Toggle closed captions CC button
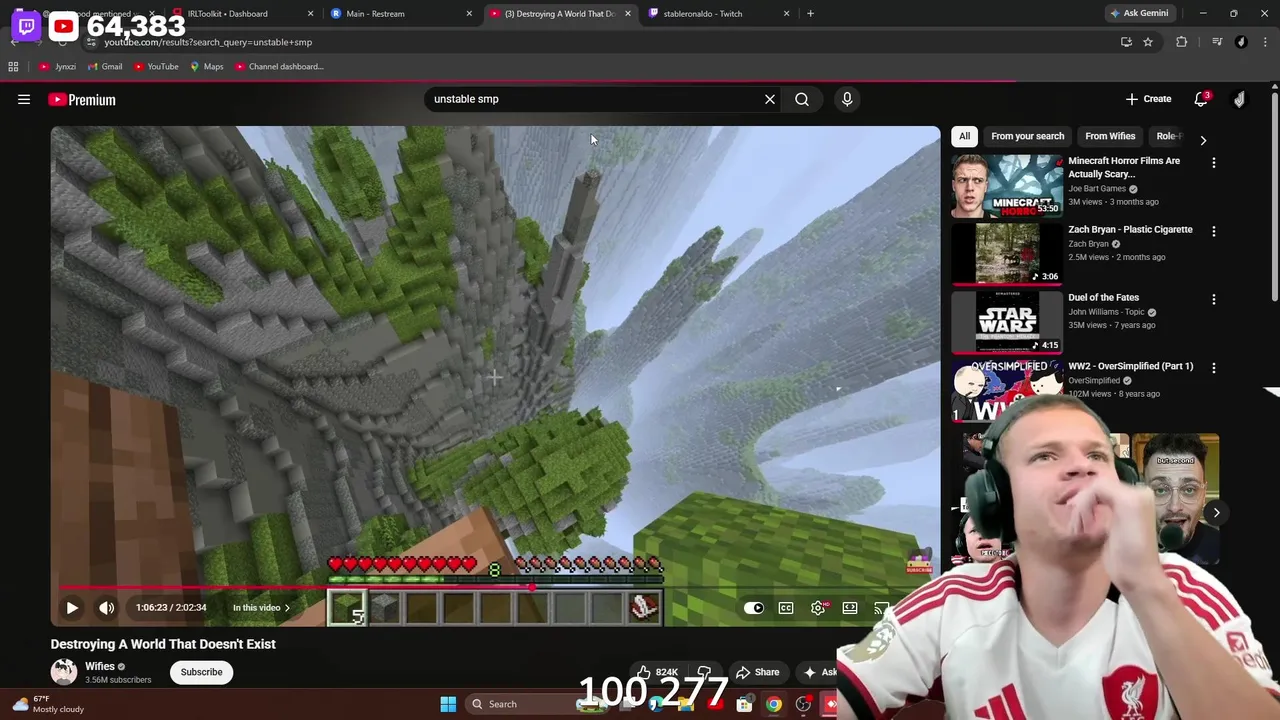This screenshot has height=720, width=1280. coord(786,607)
